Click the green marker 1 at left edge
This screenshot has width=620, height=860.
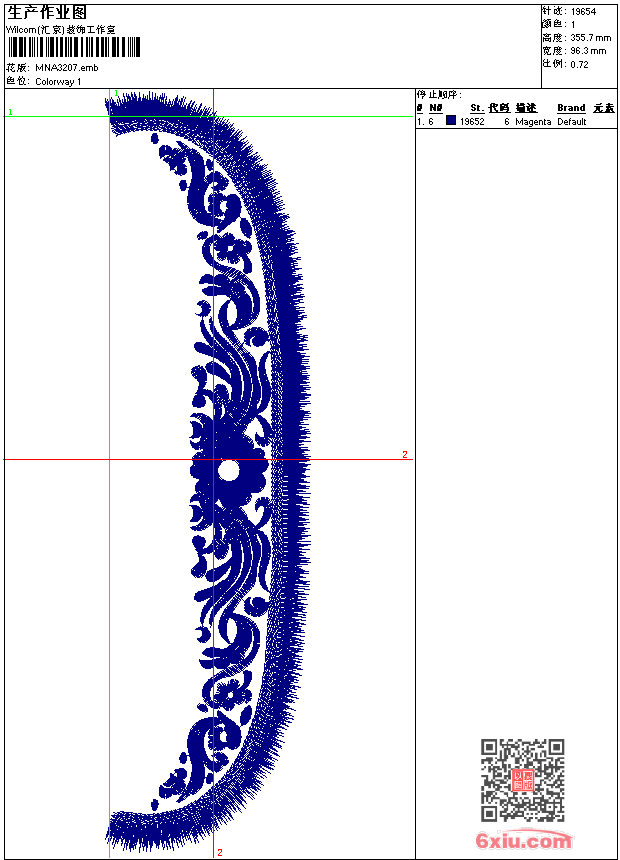[10, 112]
